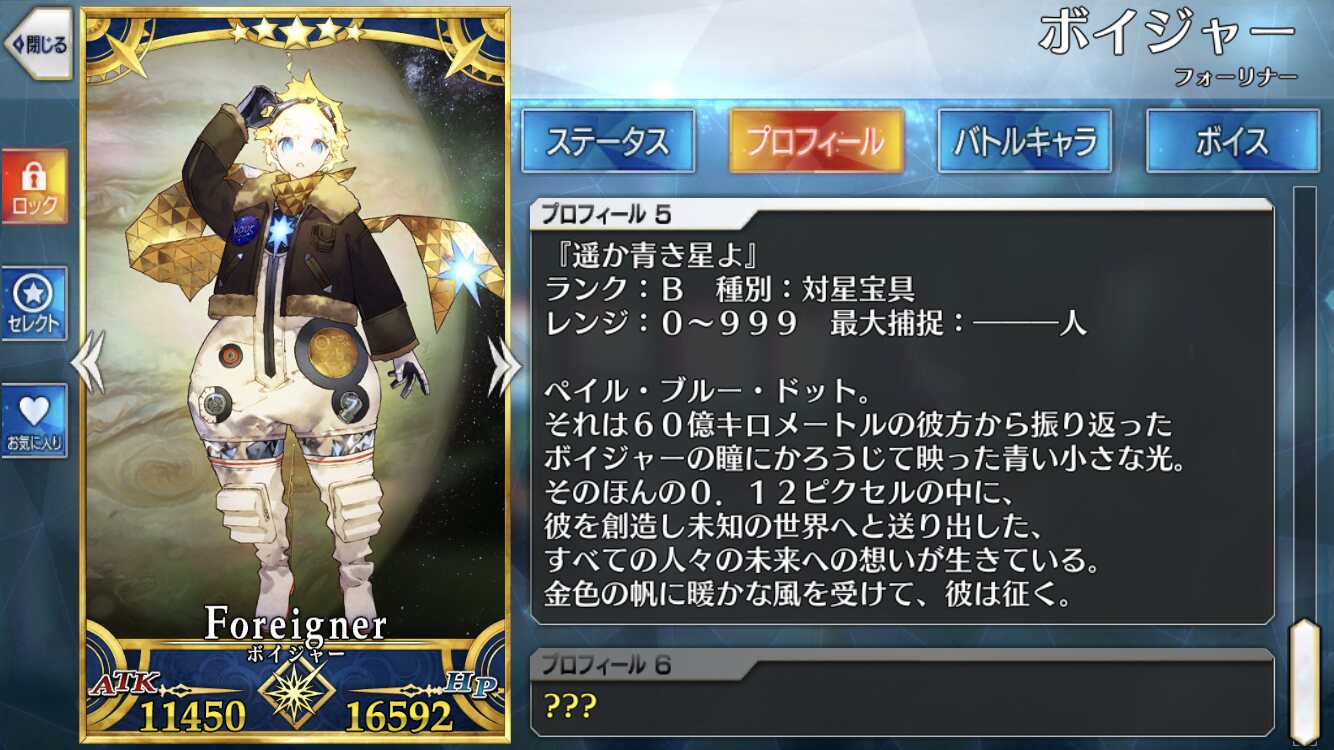Switch to the バトルキャラ tab
This screenshot has height=750, width=1334.
click(x=1024, y=141)
